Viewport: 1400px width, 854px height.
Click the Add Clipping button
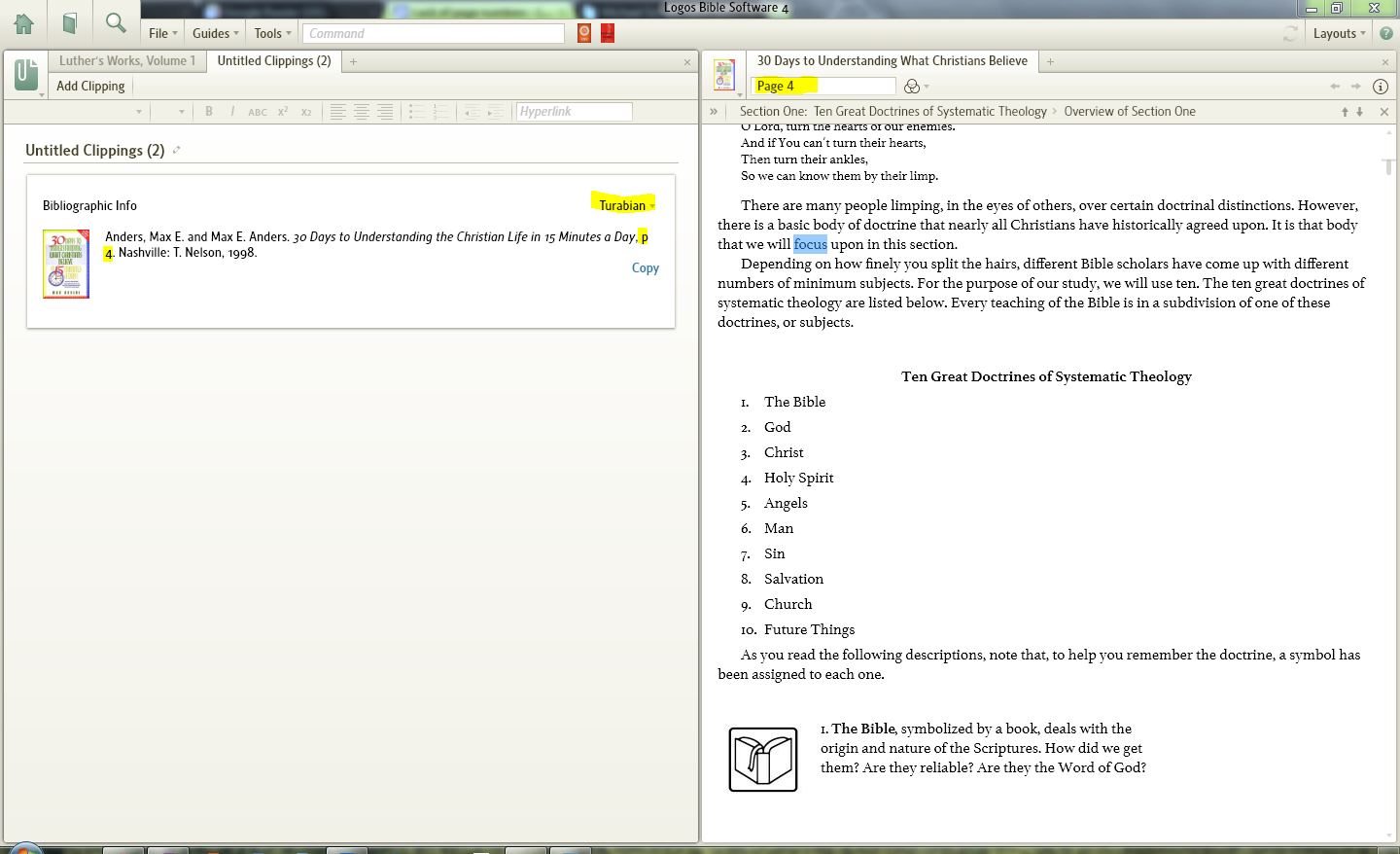90,86
